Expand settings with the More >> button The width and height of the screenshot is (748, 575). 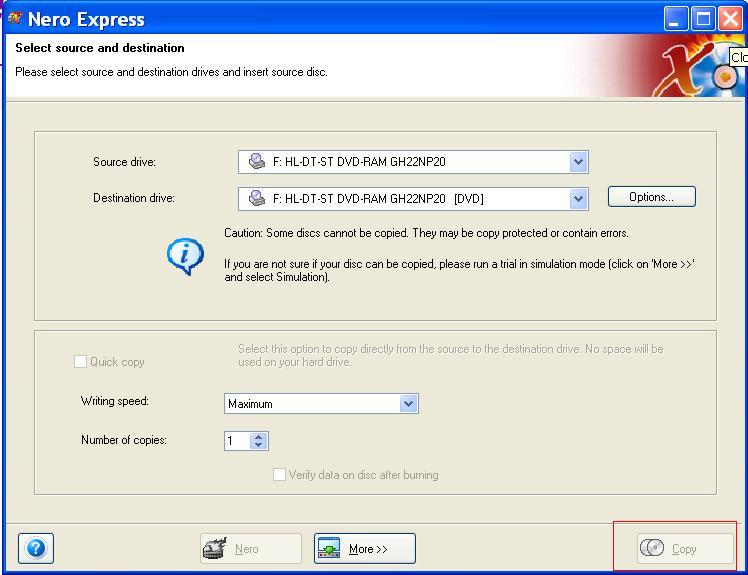pyautogui.click(x=365, y=549)
